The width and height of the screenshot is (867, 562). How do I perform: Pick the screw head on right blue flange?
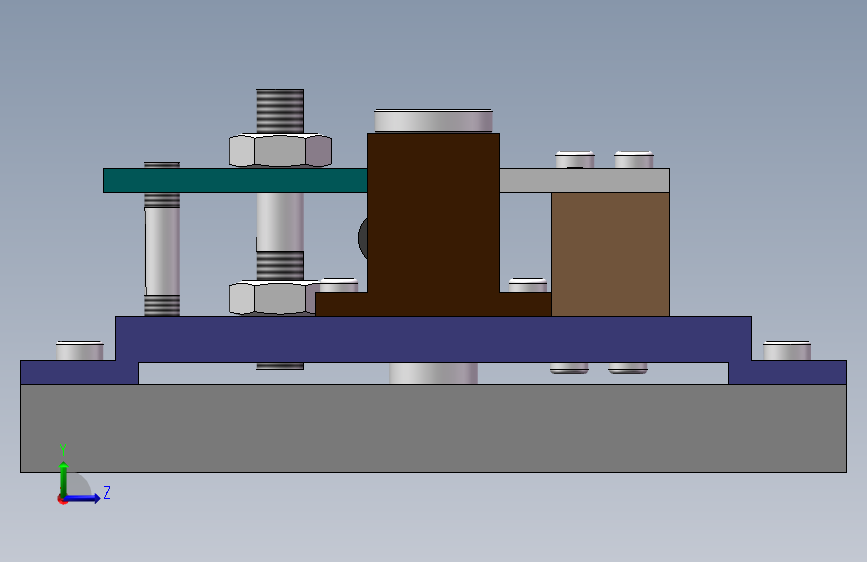click(787, 351)
